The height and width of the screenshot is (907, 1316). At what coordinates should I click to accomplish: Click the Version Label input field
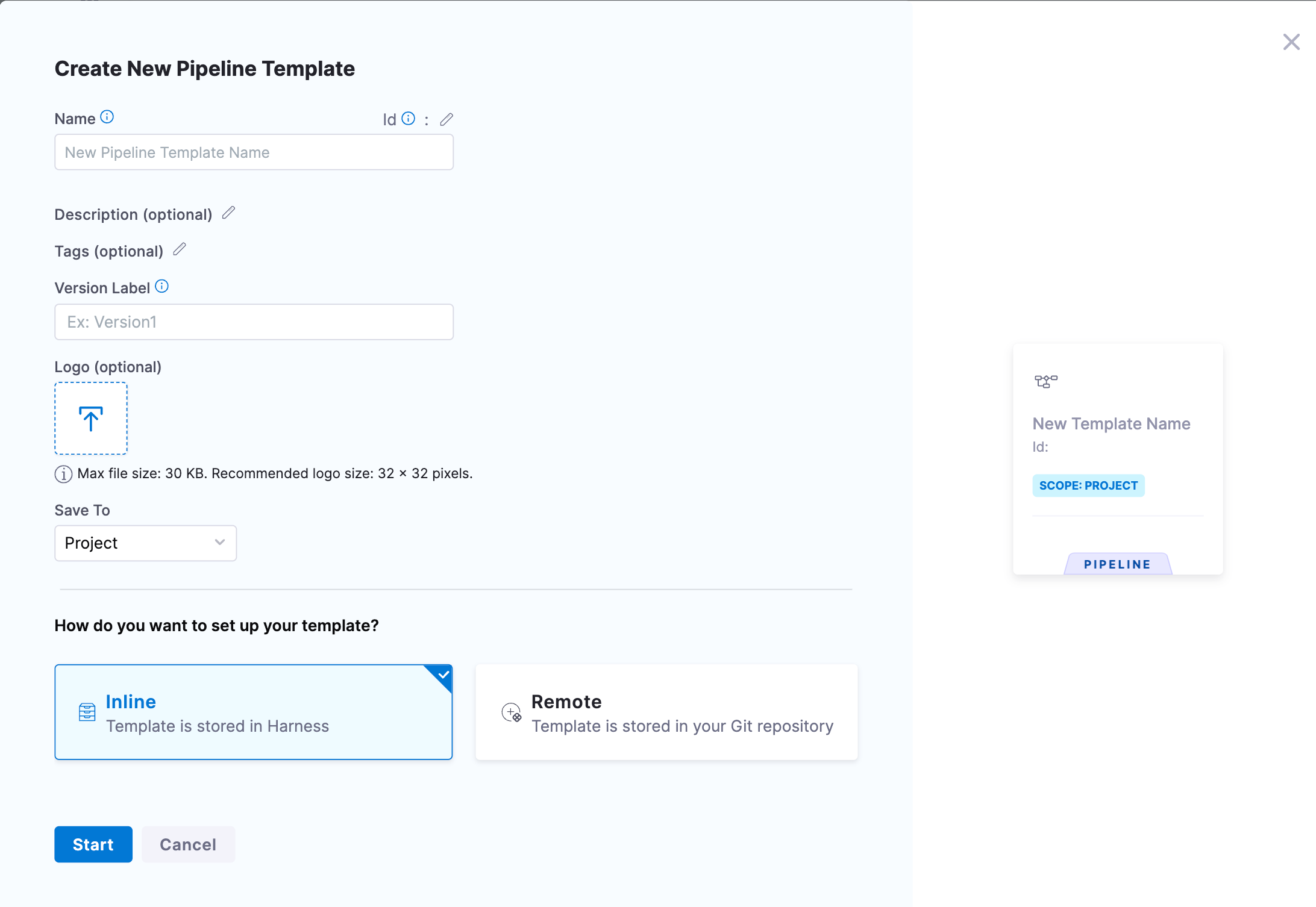click(x=254, y=322)
